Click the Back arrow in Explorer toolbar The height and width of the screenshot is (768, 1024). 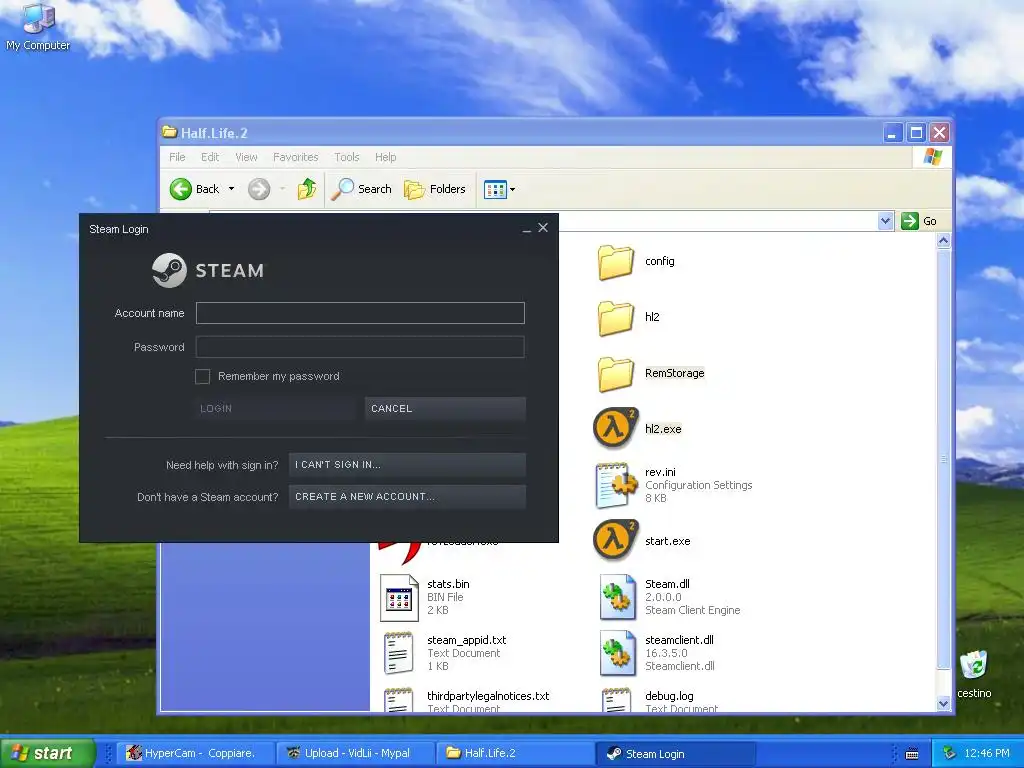point(181,189)
